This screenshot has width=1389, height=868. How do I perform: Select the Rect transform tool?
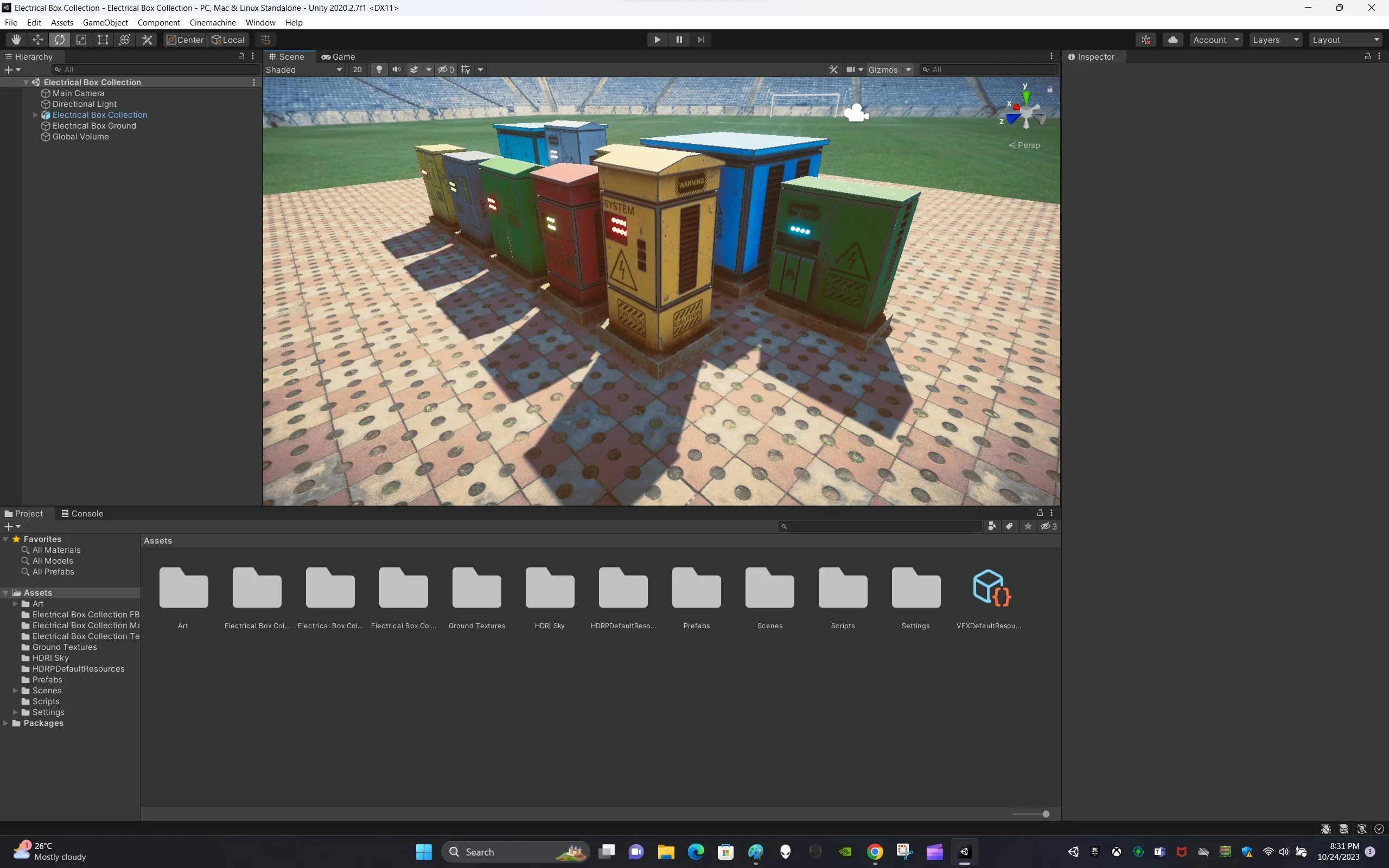pyautogui.click(x=103, y=40)
